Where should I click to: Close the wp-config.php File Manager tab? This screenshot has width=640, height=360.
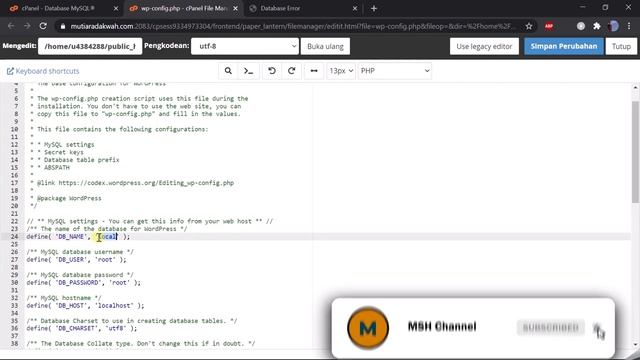235,8
